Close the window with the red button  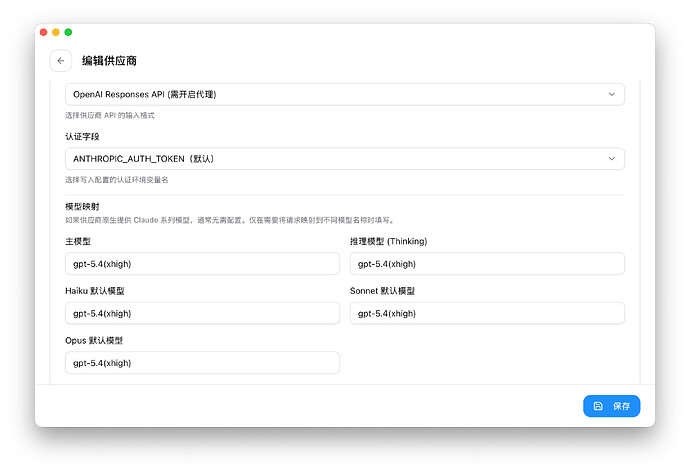(44, 32)
